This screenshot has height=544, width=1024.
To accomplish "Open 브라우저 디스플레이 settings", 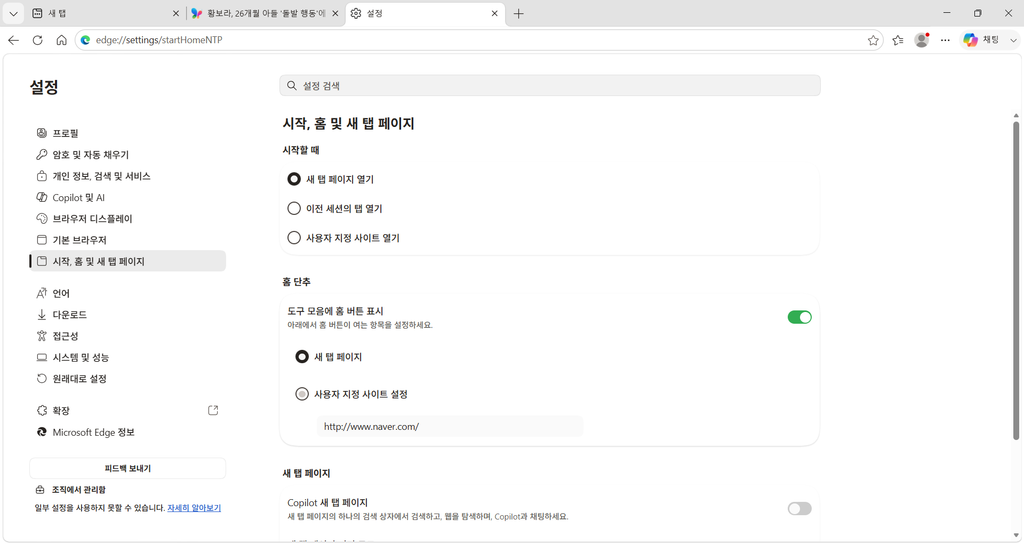I will click(x=127, y=219).
